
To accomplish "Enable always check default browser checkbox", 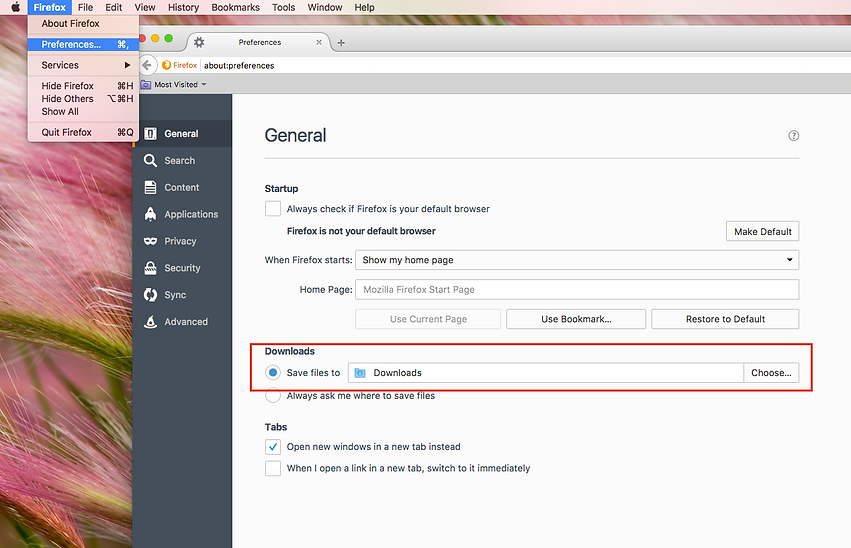I will [272, 208].
